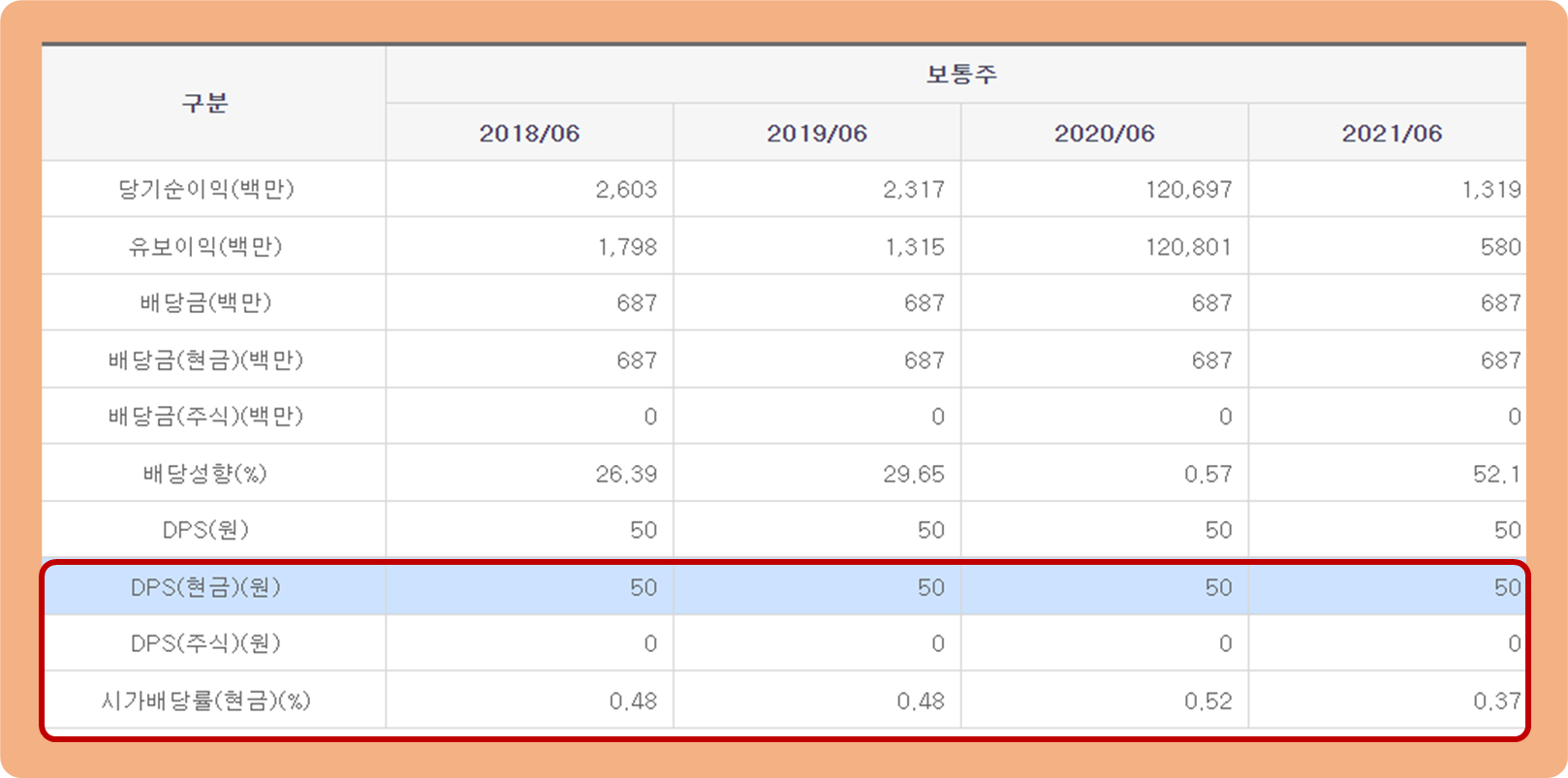The width and height of the screenshot is (1568, 778).
Task: Click the 시가배당률(현금)(%) row label
Action: tap(205, 700)
